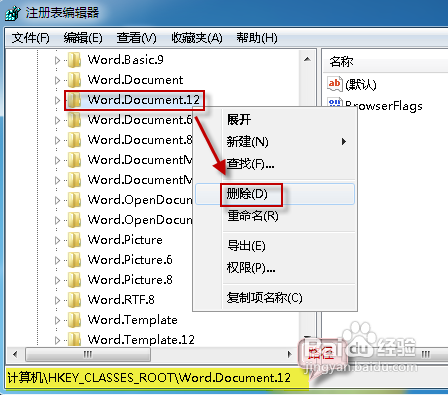Click the folder icon of Word.Basic.9
The image size is (448, 395).
pos(74,60)
